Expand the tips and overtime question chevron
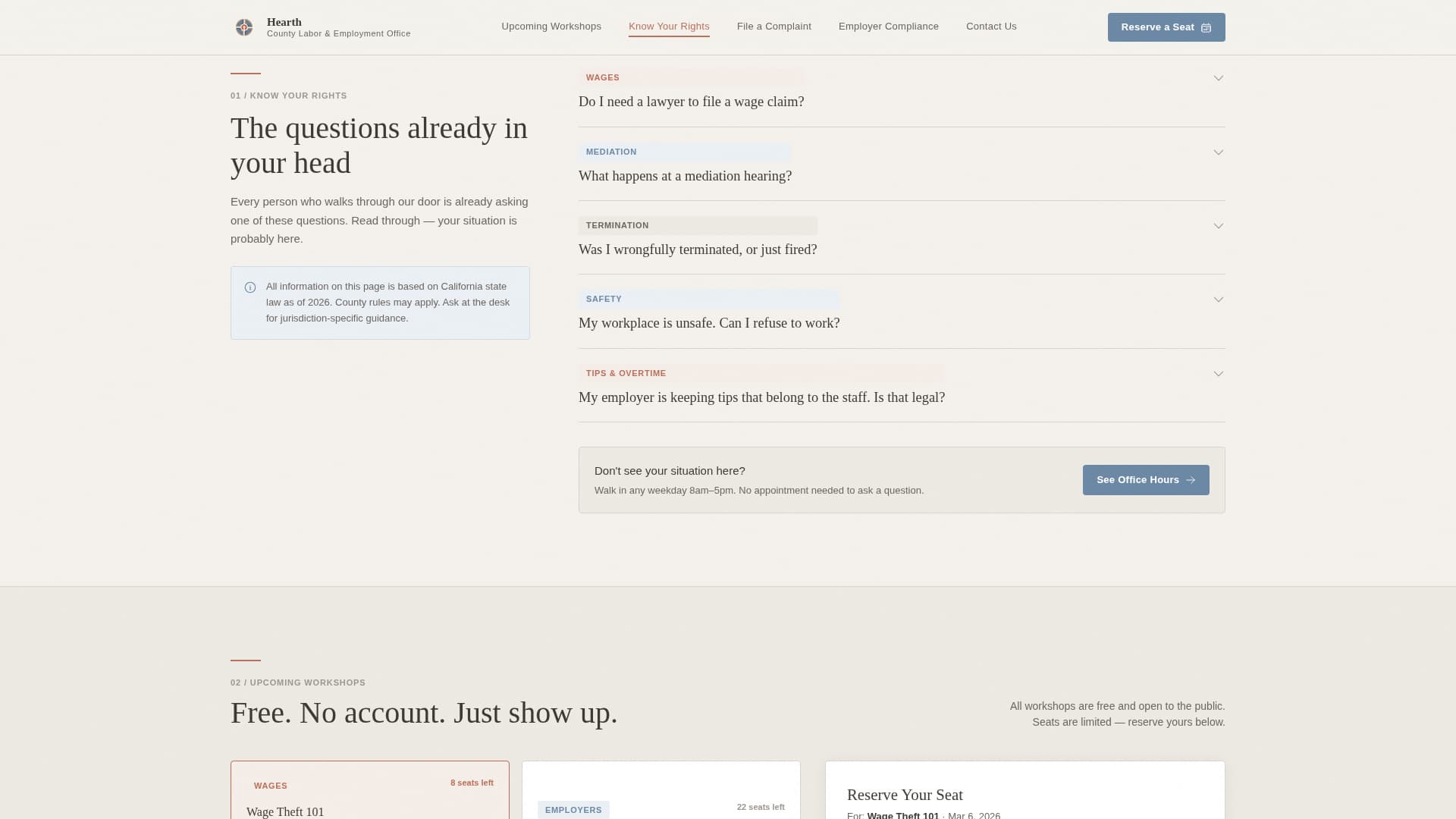 click(1219, 374)
